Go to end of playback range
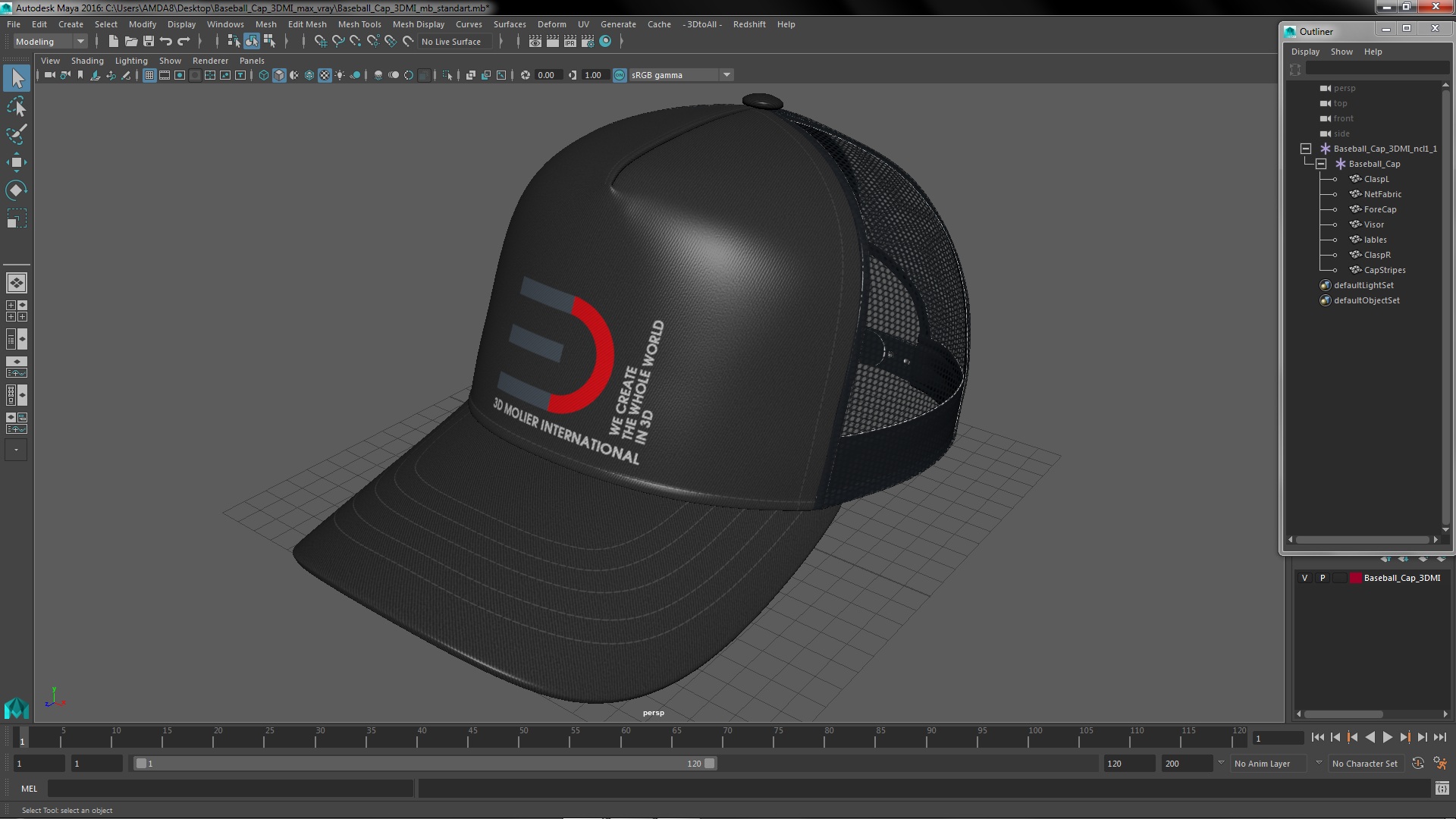This screenshot has height=819, width=1456. (x=1439, y=737)
